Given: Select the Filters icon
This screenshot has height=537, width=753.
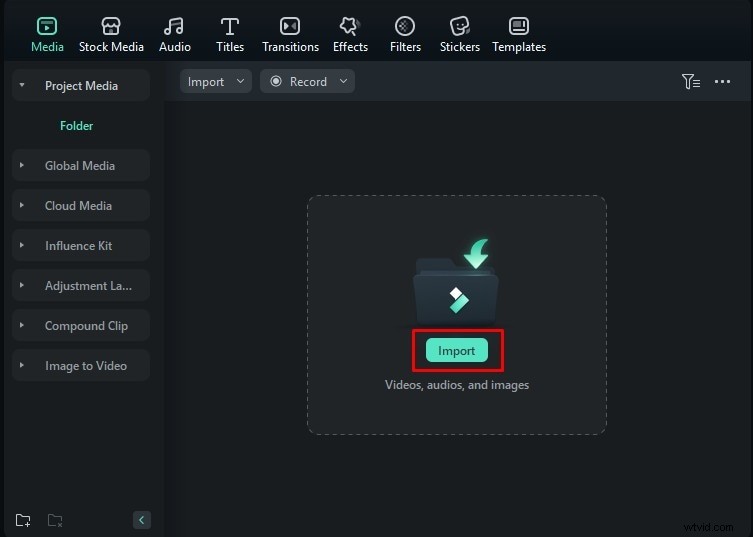Looking at the screenshot, I should [405, 27].
